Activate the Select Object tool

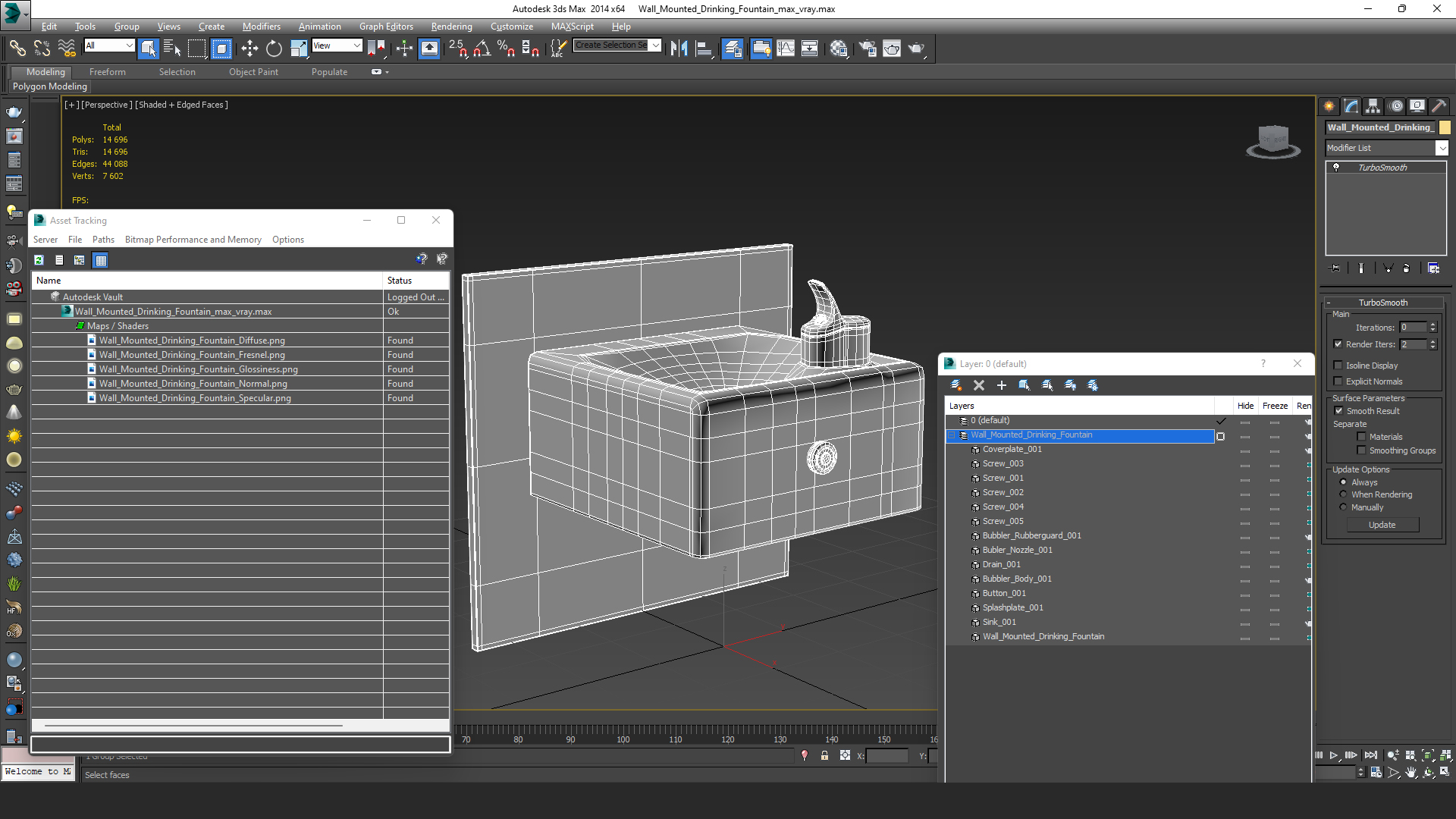coord(149,49)
